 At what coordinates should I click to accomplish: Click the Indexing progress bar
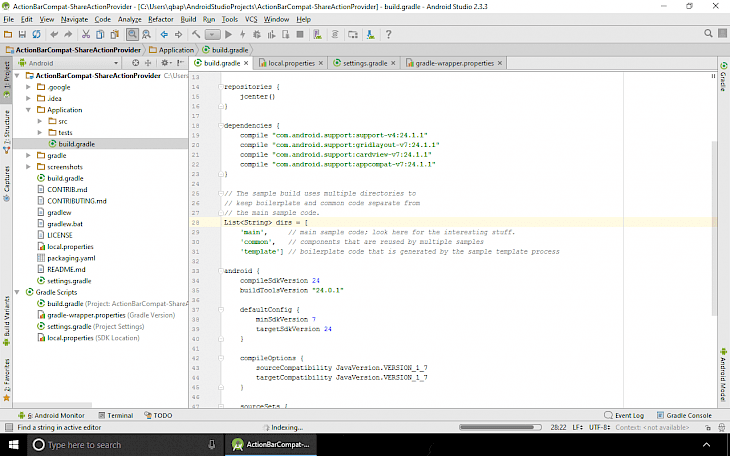[x=500, y=427]
